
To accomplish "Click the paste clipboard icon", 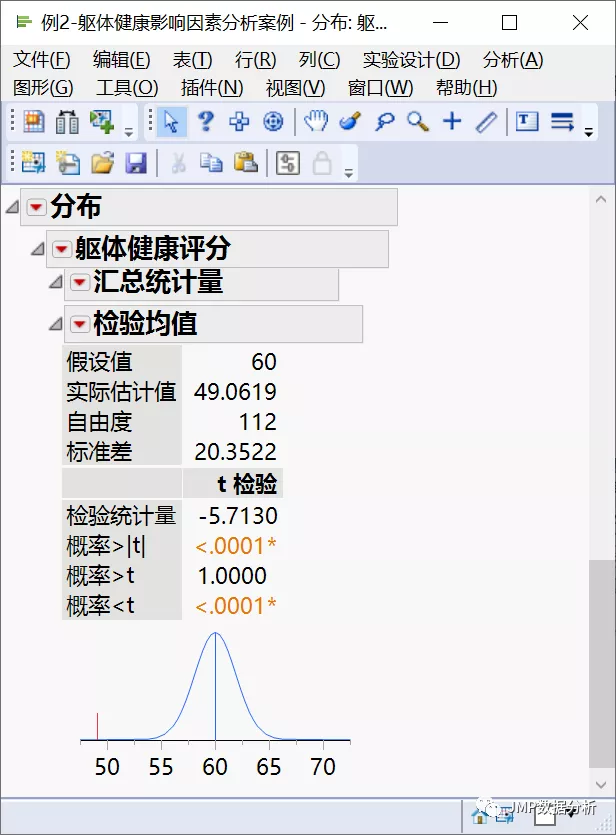I will (245, 162).
